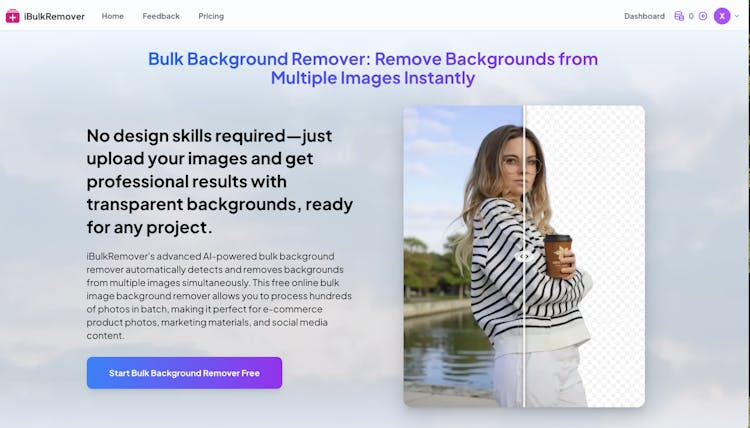Open the Pricing page
Screen dimensions: 750x428
coord(211,16)
